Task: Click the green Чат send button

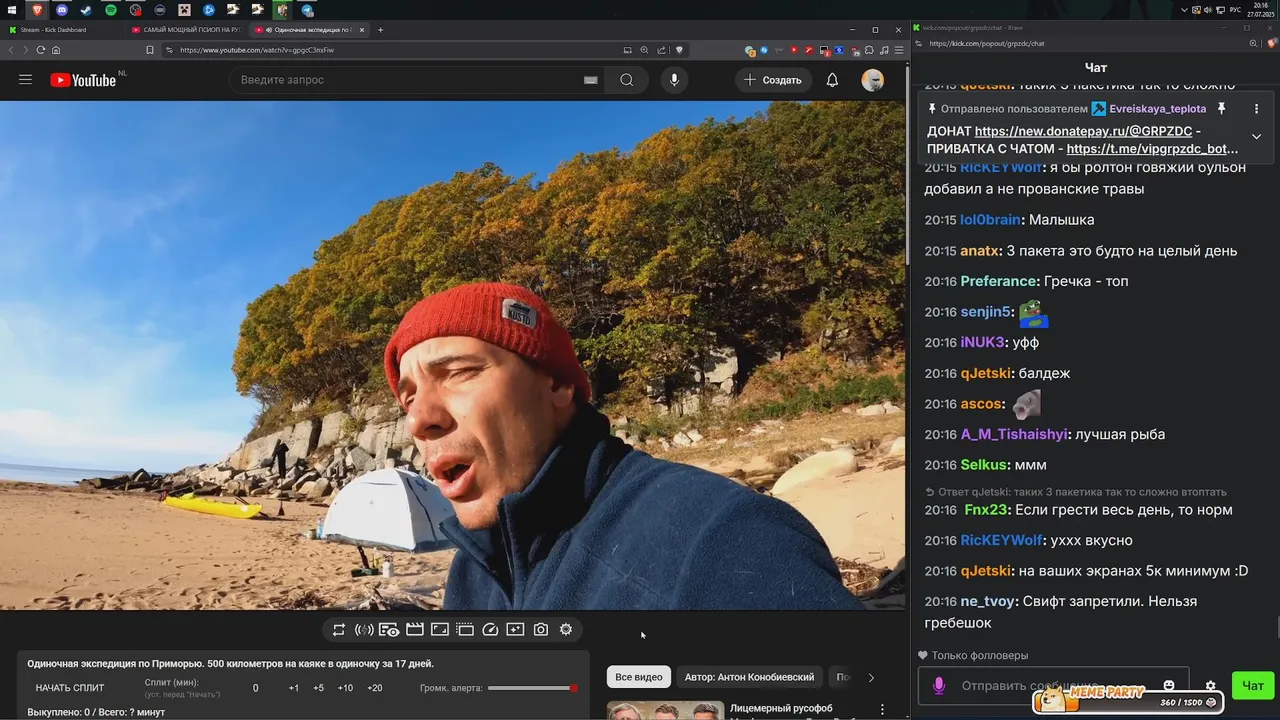Action: point(1253,686)
